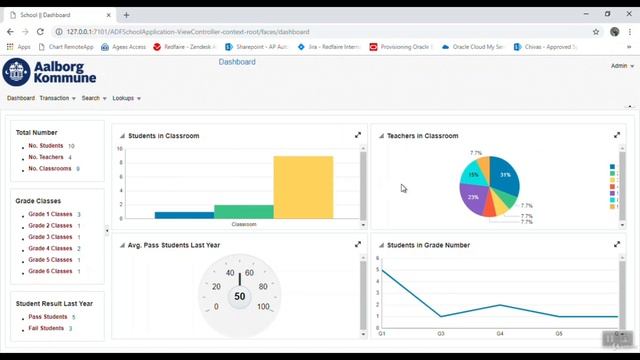Open the Lookups menu

click(127, 98)
